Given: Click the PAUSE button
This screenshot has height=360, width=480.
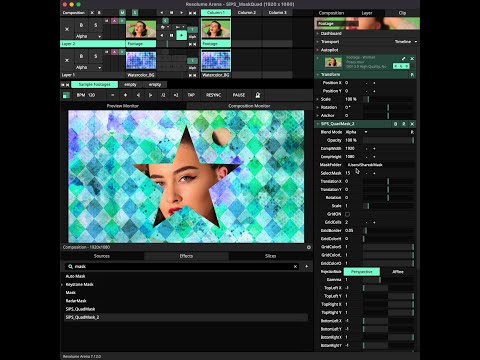Looking at the screenshot, I should click(x=239, y=95).
